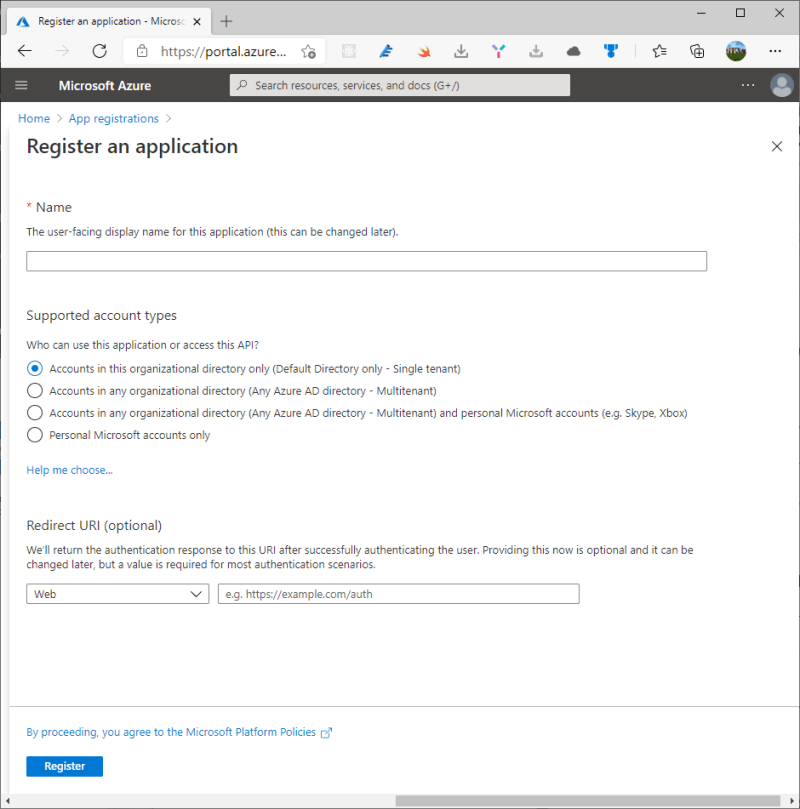Click the Redirect URI input field
This screenshot has height=809, width=800.
coord(399,594)
